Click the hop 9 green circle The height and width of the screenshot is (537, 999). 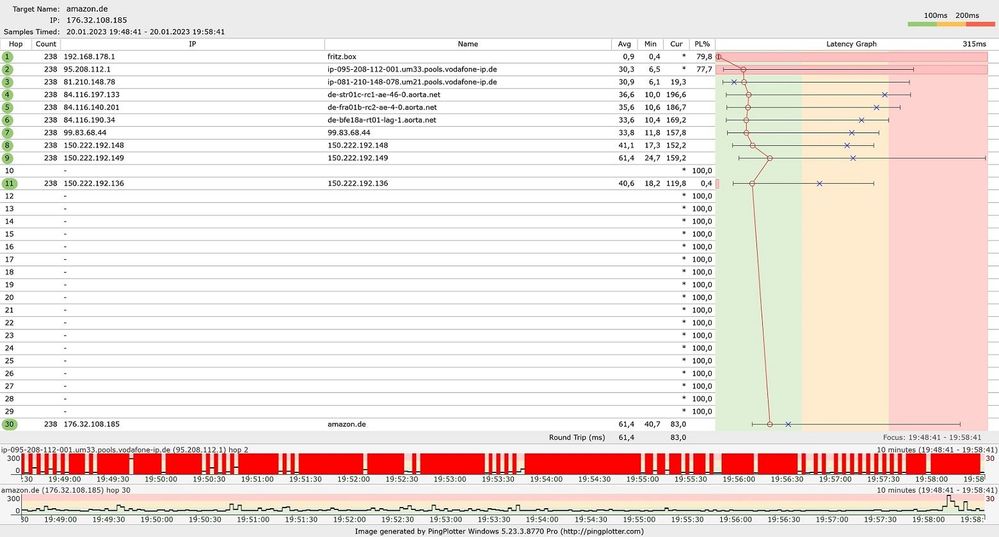pos(7,158)
